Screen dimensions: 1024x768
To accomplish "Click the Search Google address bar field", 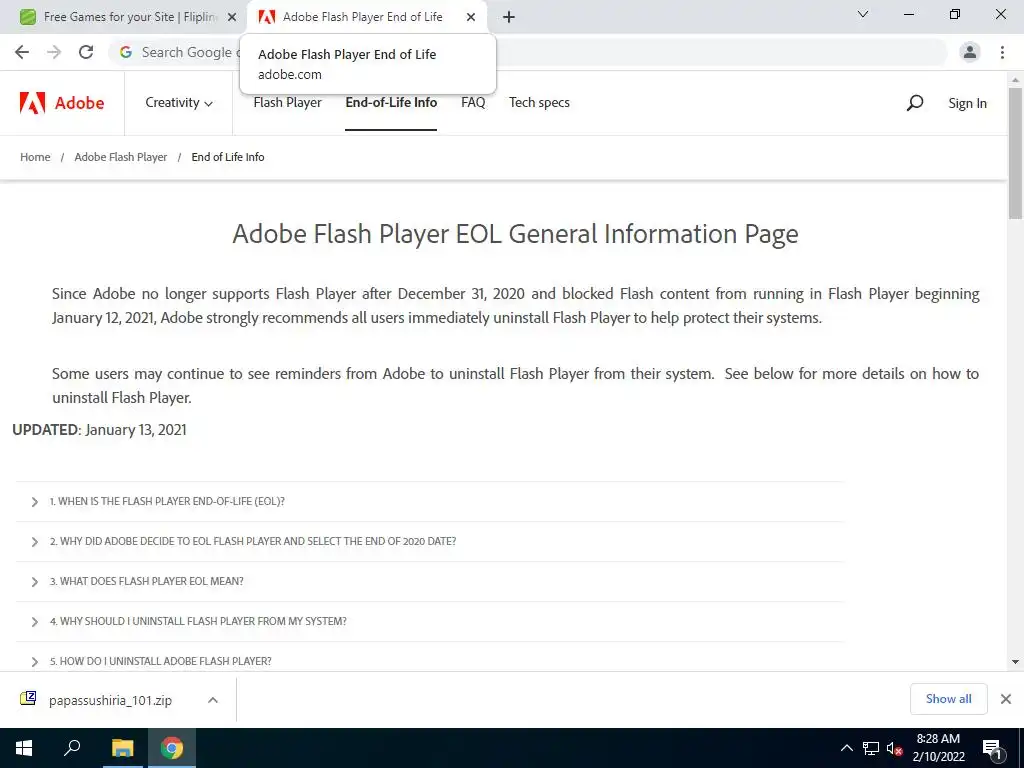I will click(530, 52).
